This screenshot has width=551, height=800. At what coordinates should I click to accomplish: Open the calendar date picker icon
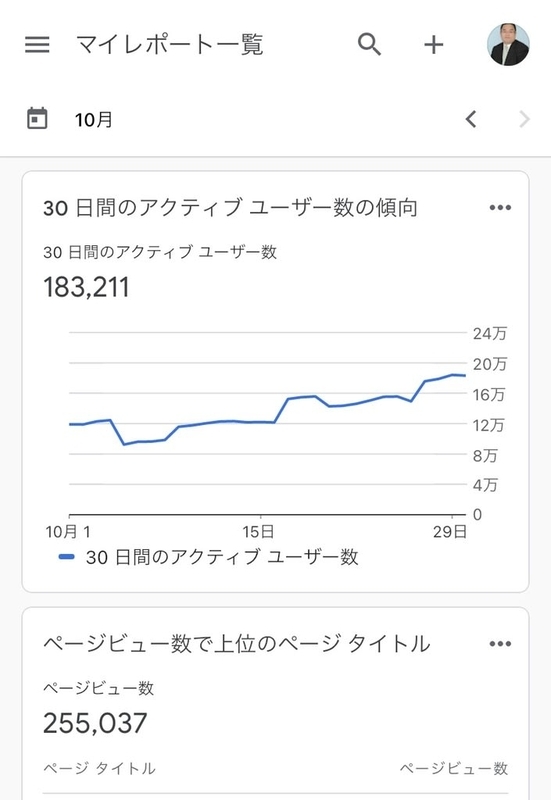pos(37,118)
